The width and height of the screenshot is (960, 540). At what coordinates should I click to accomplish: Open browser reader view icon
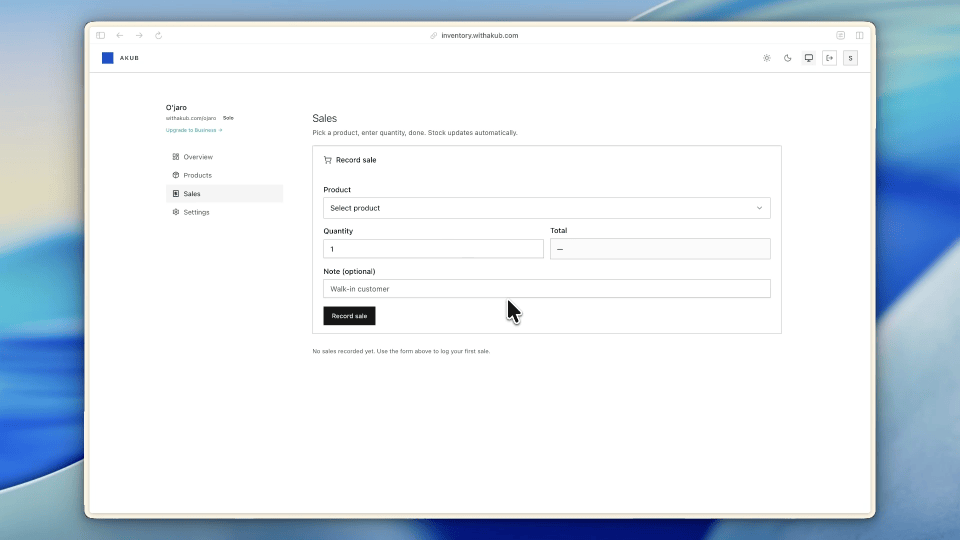841,36
